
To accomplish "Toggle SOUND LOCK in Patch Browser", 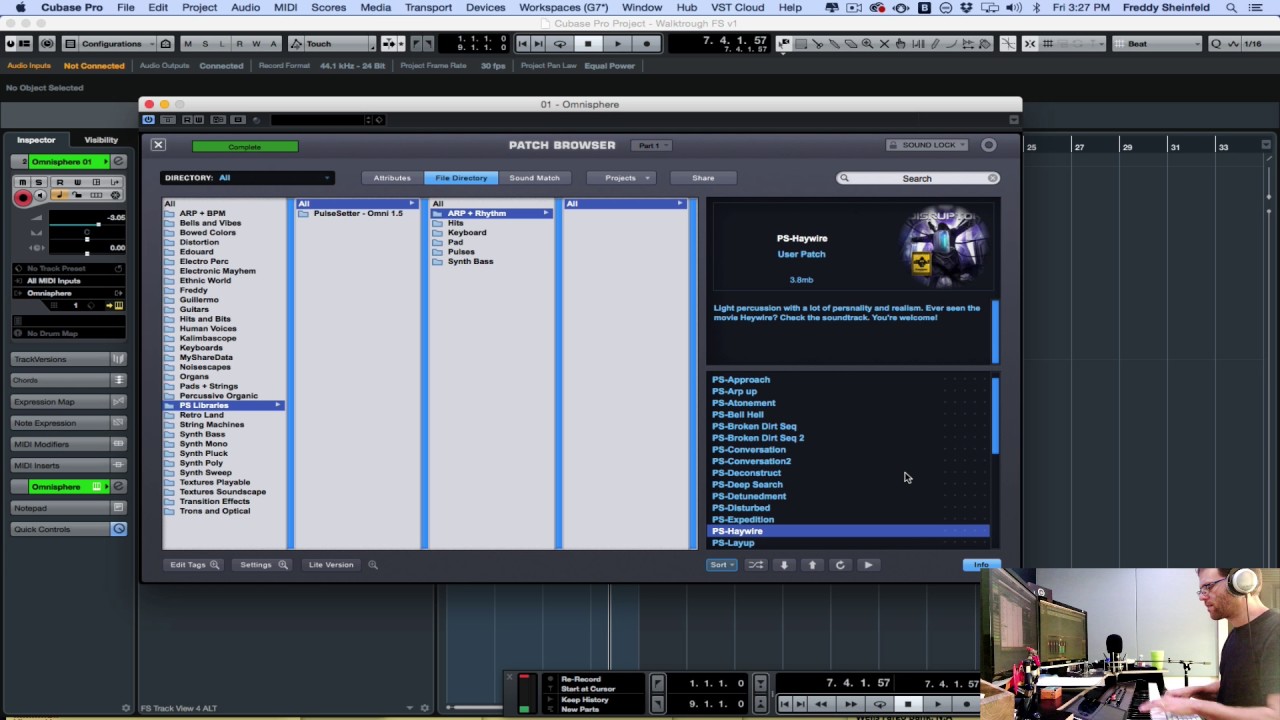I will coord(927,145).
